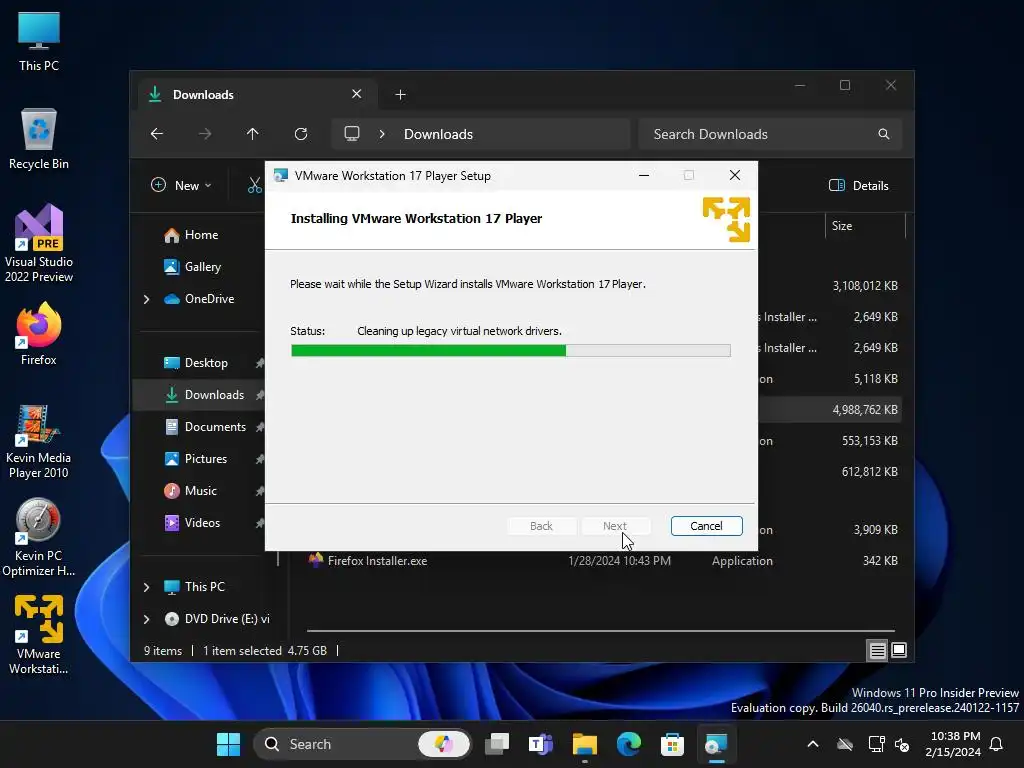Close the Downloads tab

click(x=357, y=94)
